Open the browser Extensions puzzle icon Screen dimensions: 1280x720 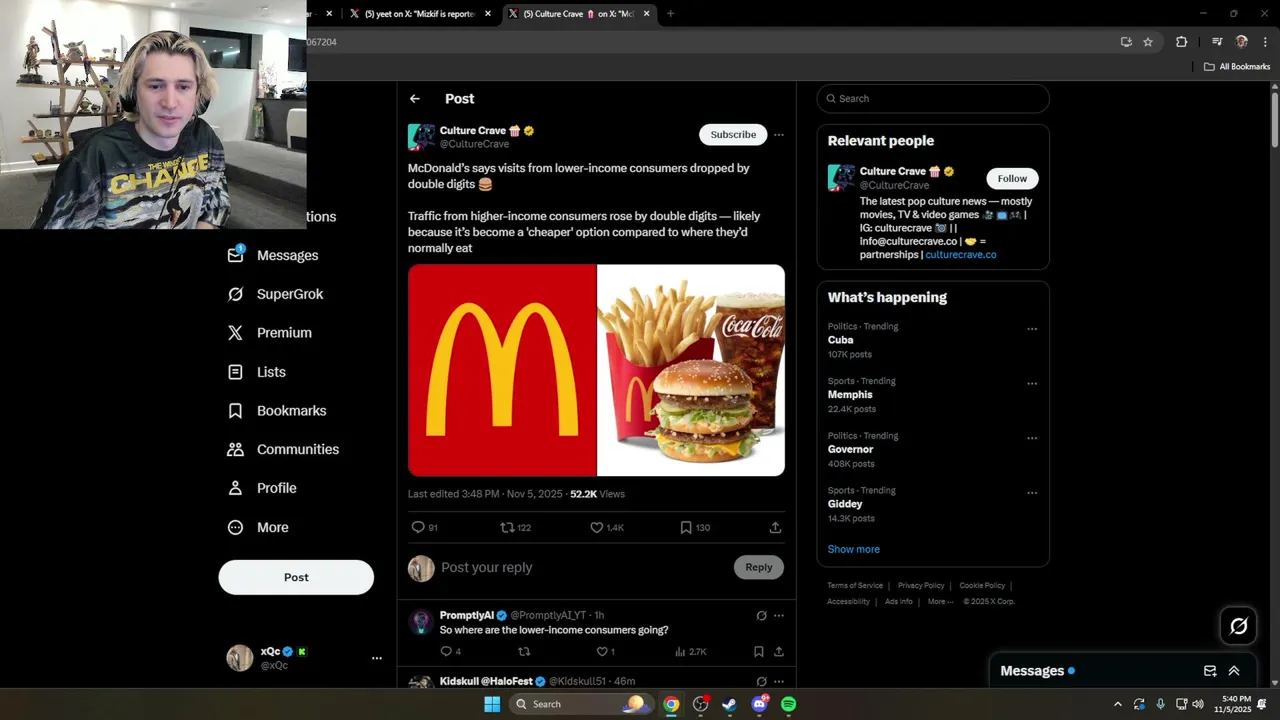pos(1182,42)
